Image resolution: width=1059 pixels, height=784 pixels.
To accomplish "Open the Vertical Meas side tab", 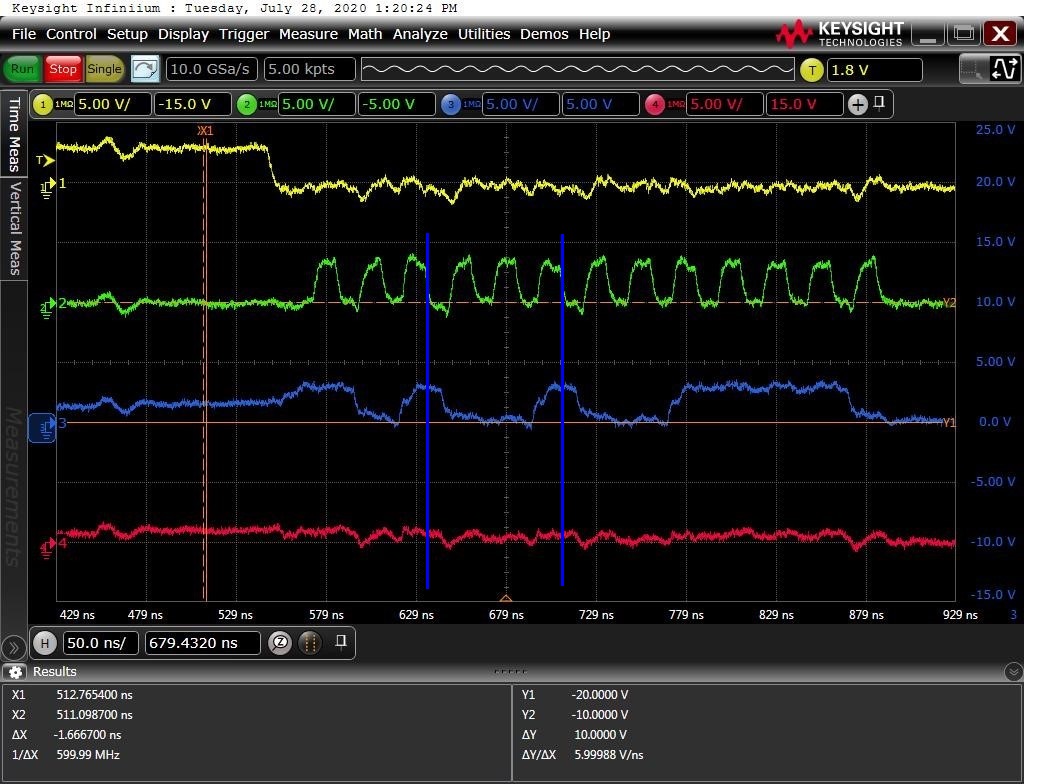I will click(x=14, y=228).
